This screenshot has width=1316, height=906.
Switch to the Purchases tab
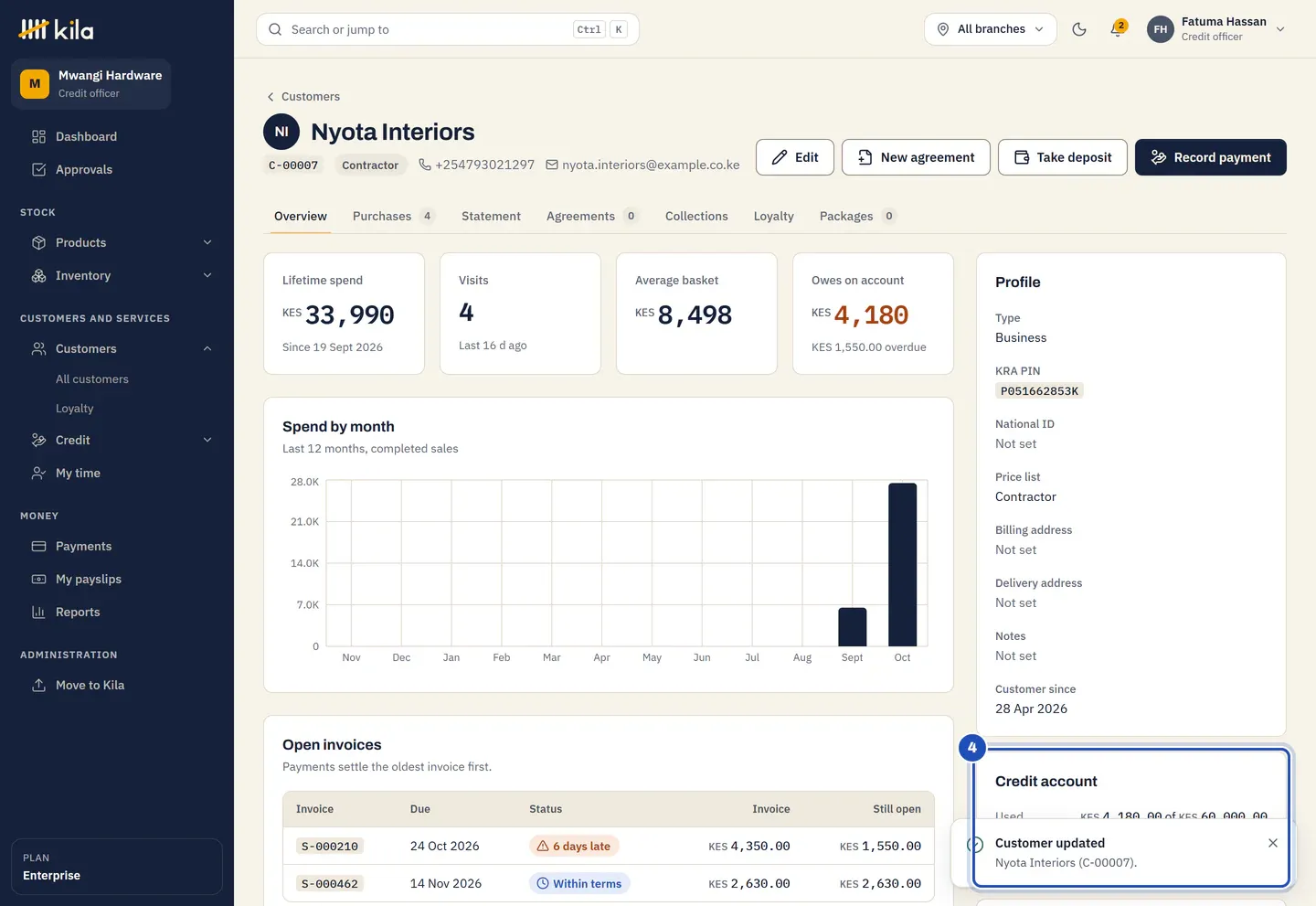point(393,216)
